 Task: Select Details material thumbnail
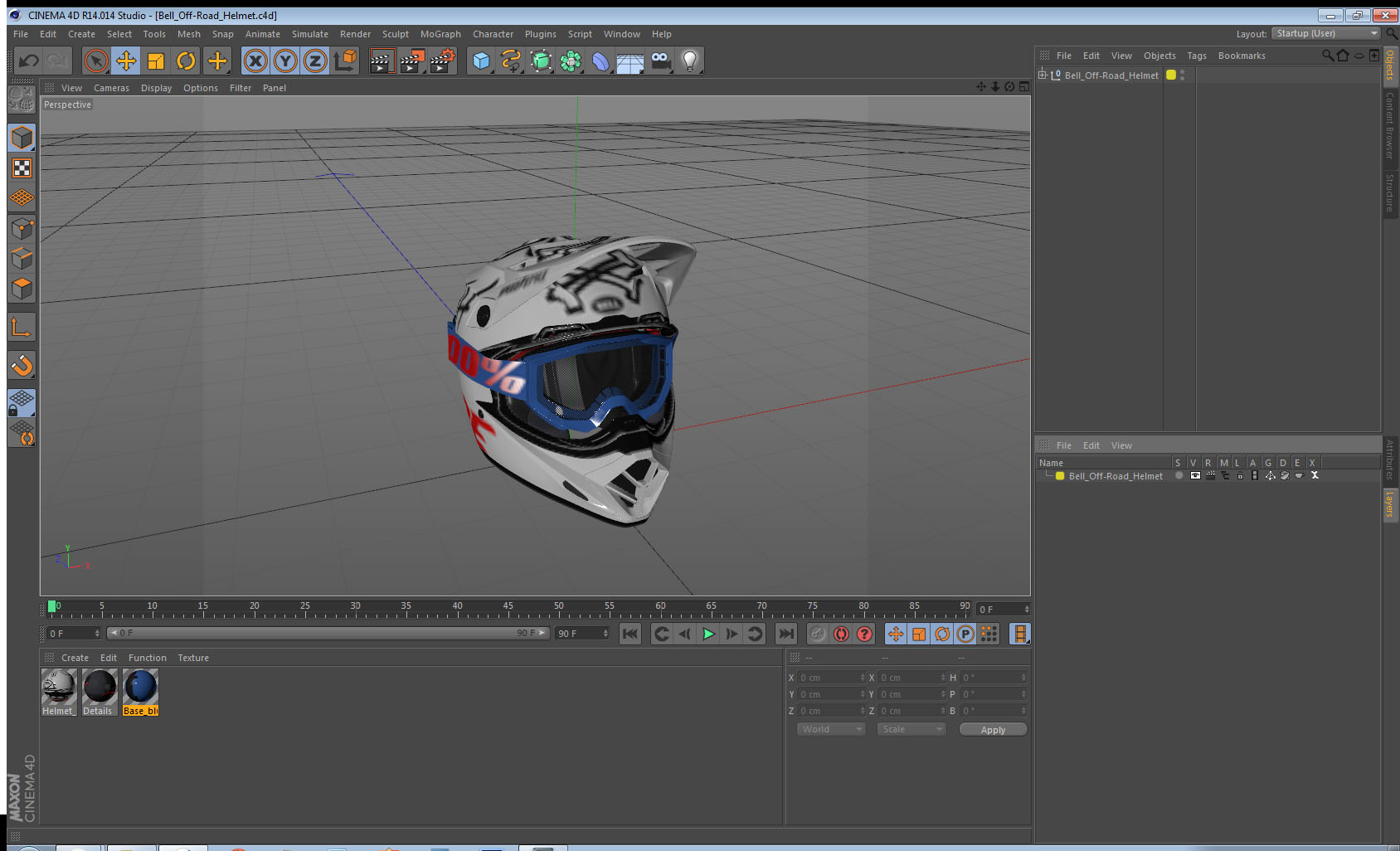pyautogui.click(x=99, y=692)
